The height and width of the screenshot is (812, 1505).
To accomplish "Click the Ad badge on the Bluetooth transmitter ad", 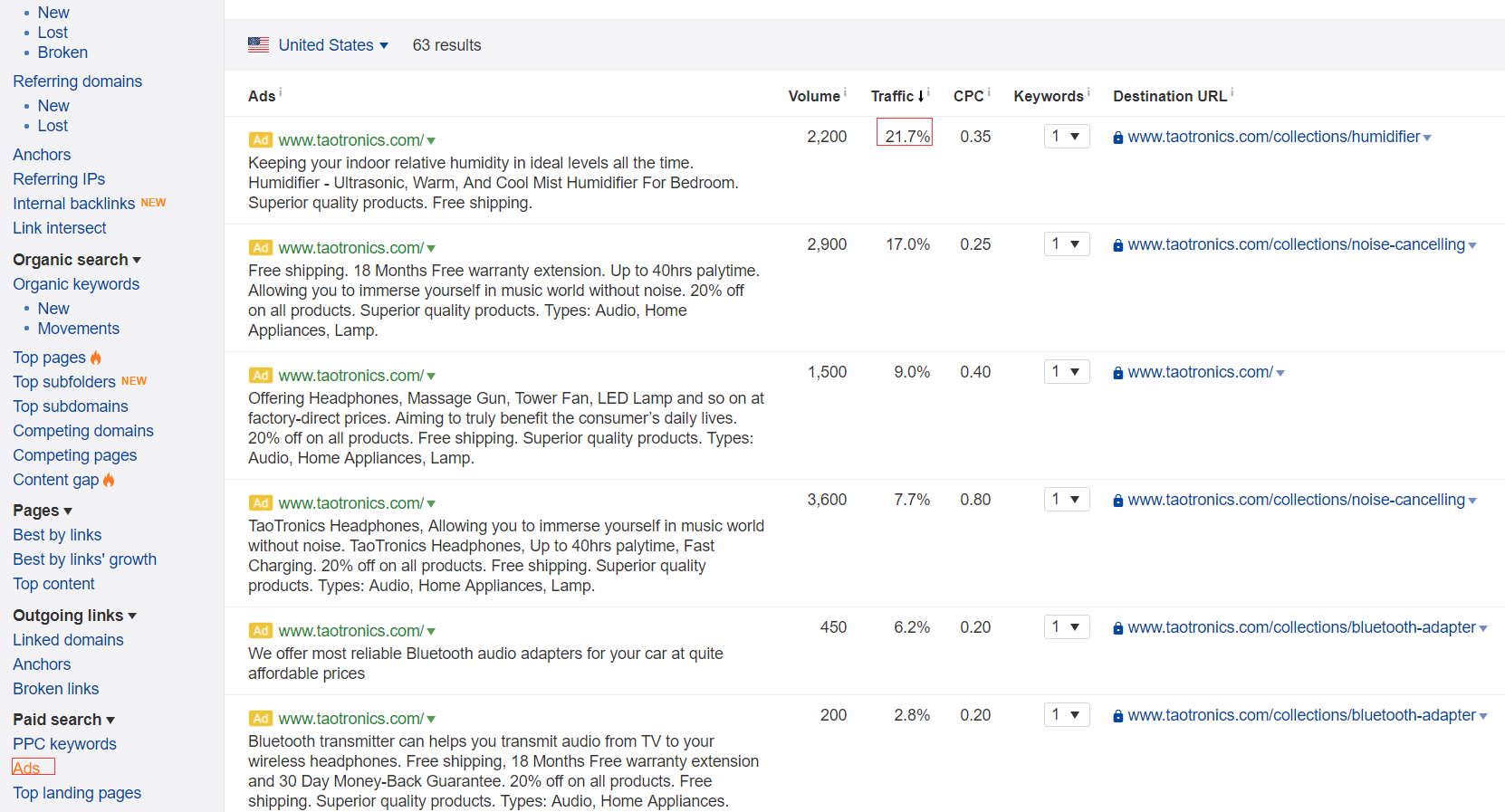I will click(x=261, y=719).
